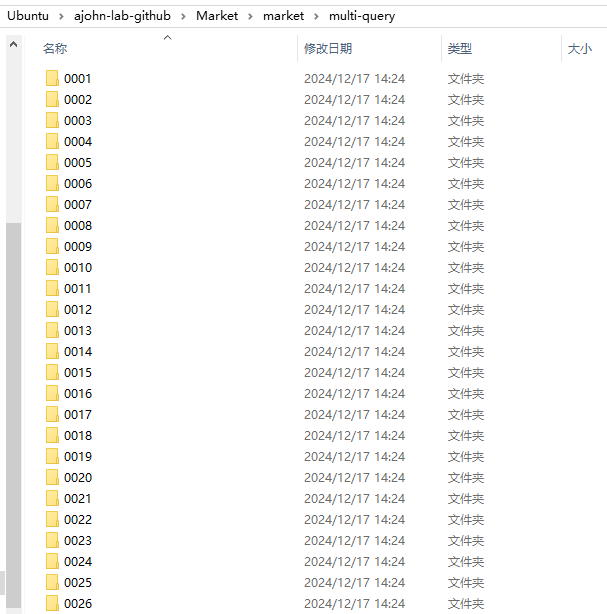
Task: Select the 0021 folder icon
Action: click(x=52, y=498)
